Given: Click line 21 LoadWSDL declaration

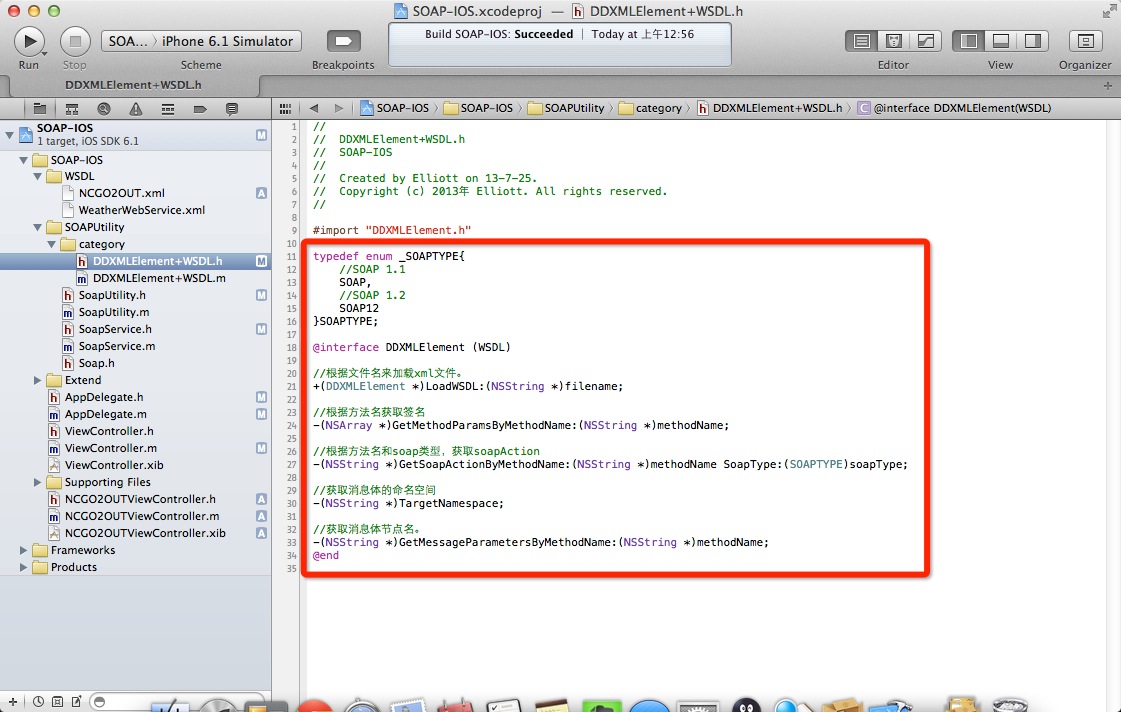Looking at the screenshot, I should (468, 387).
